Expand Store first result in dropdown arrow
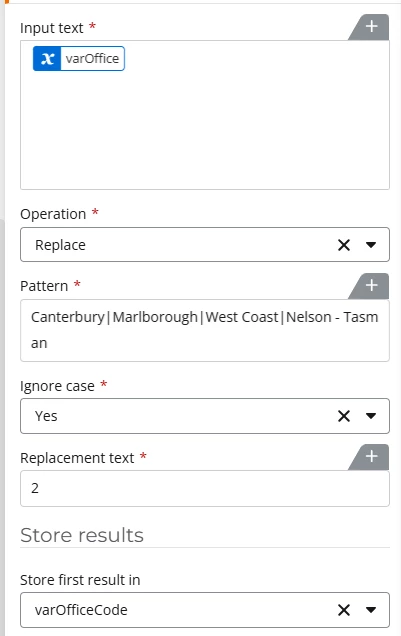 371,610
